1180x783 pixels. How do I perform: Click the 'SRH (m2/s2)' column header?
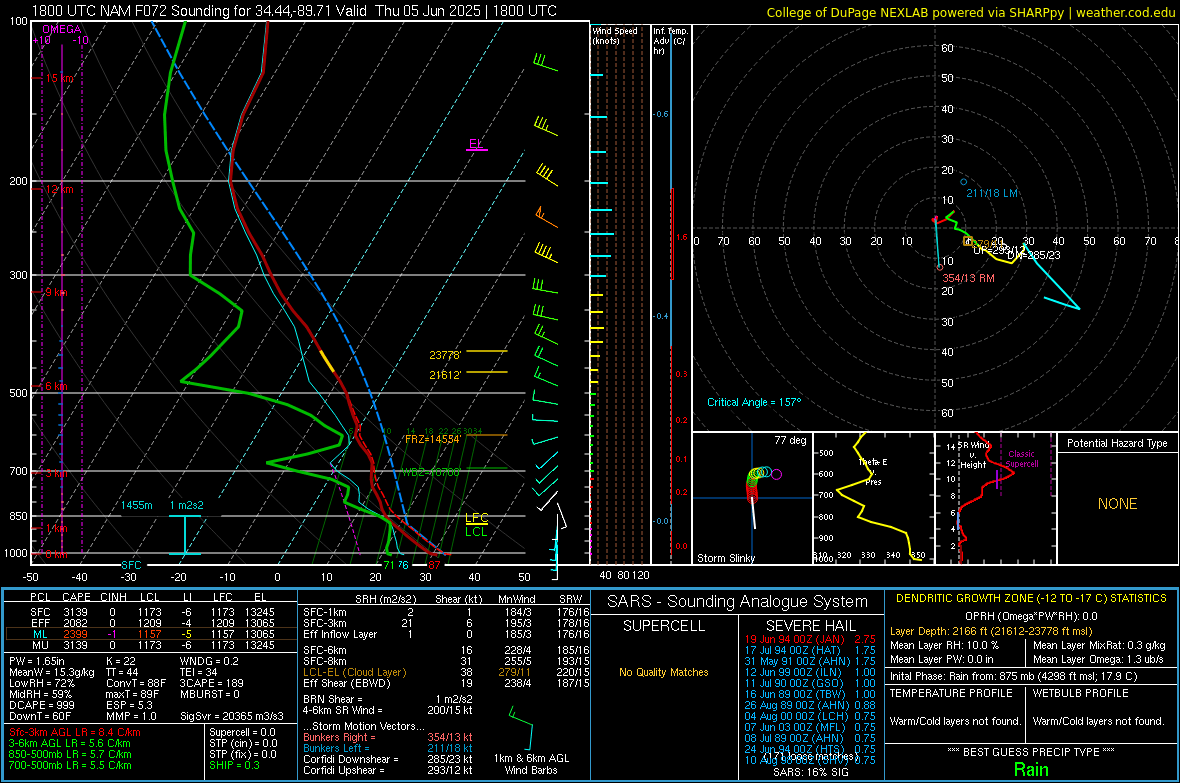(385, 600)
